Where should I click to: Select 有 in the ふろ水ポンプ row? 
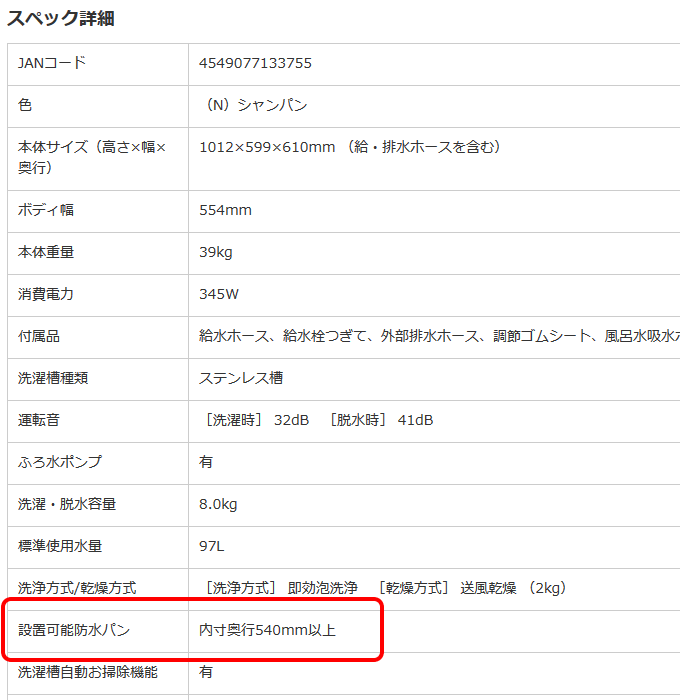click(206, 462)
